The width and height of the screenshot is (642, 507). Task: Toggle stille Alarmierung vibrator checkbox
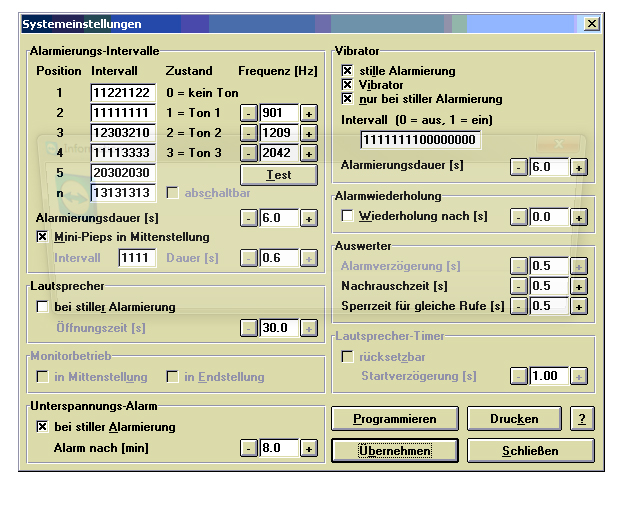coord(347,71)
